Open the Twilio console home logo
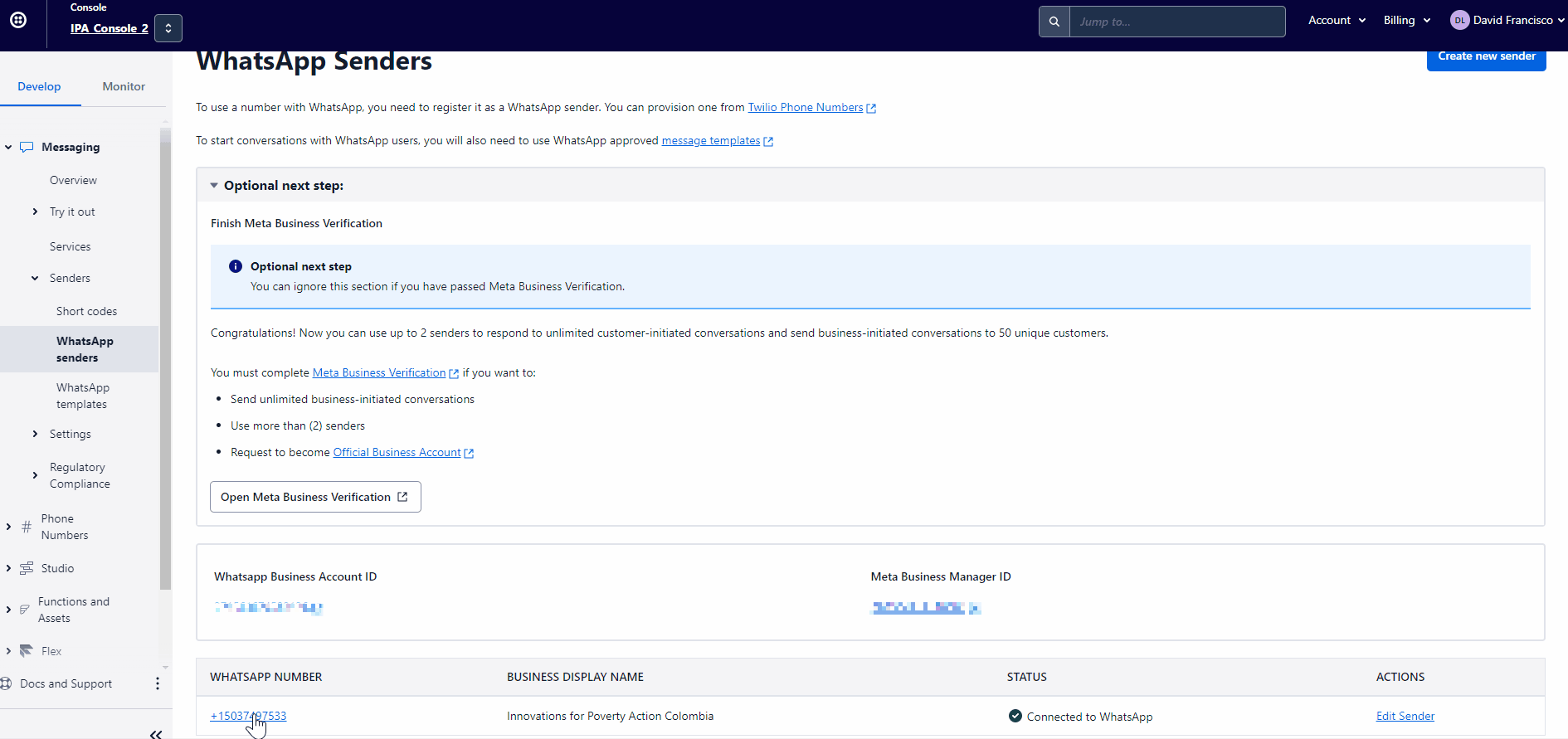 pyautogui.click(x=18, y=20)
